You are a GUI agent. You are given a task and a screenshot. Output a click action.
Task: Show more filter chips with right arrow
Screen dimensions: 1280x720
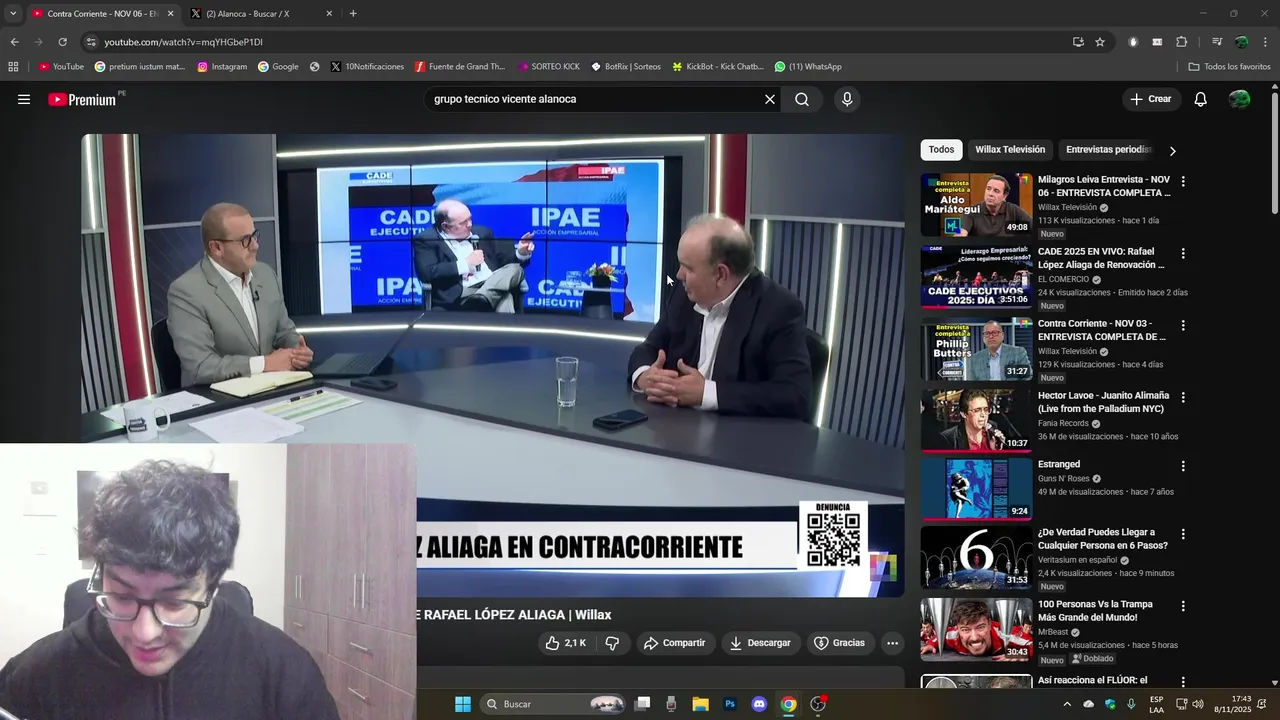1172,151
